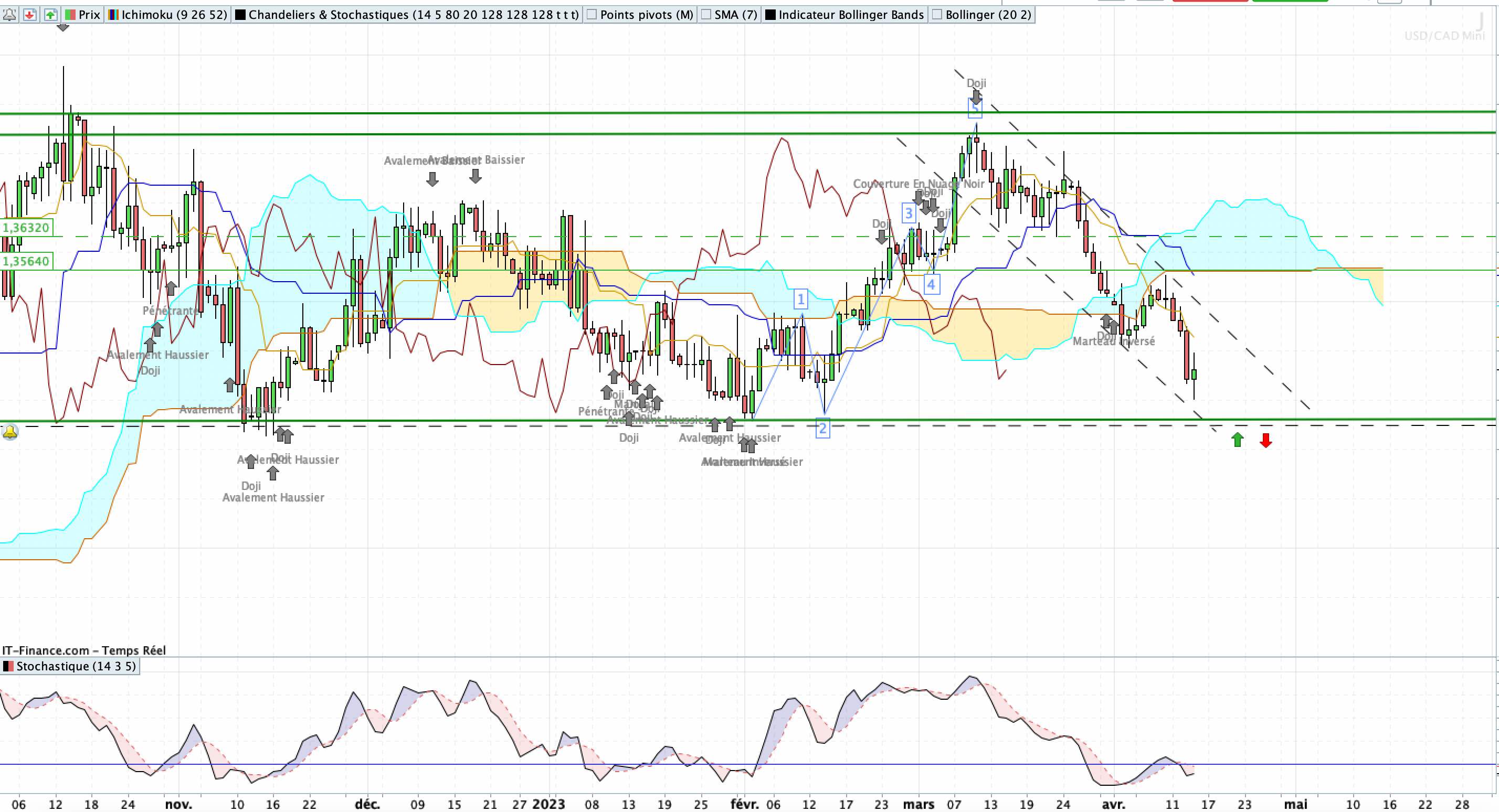
Task: Open the Stochastique (14 3 5) settings label
Action: (76, 666)
